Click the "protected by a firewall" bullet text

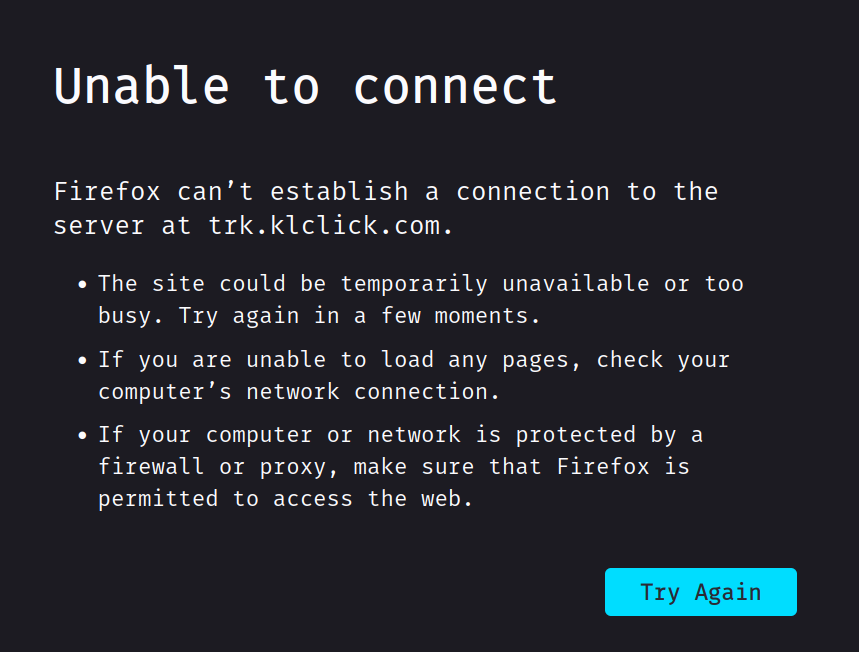pyautogui.click(x=400, y=435)
